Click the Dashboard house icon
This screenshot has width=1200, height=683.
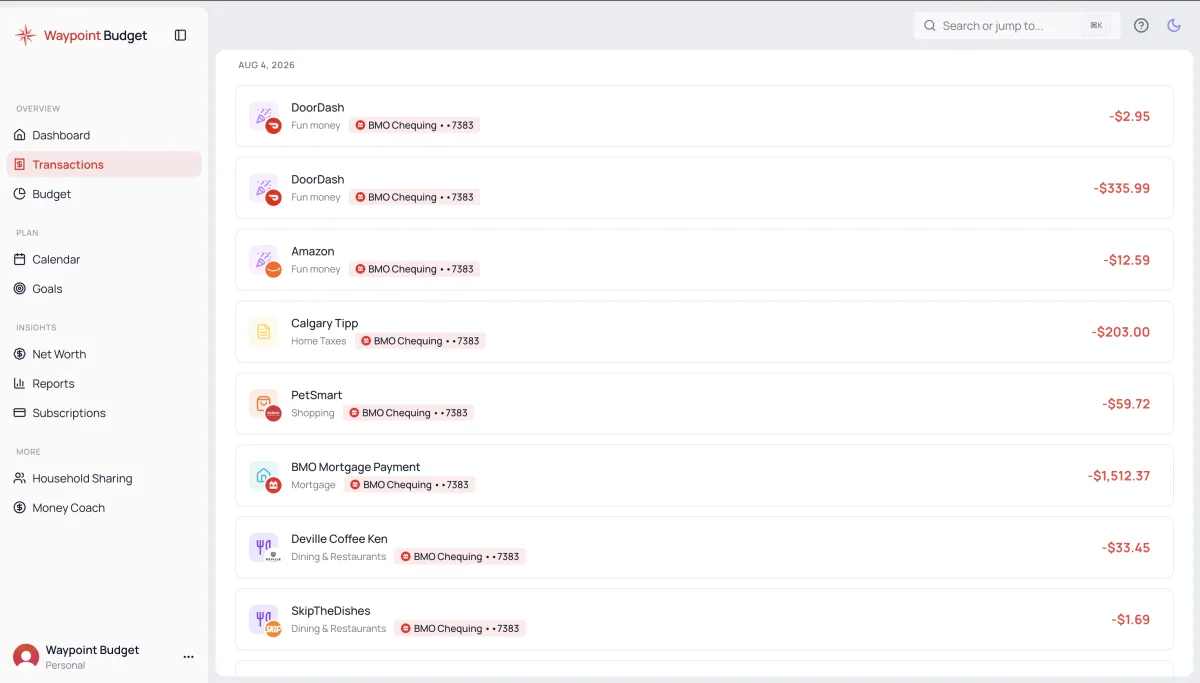20,135
